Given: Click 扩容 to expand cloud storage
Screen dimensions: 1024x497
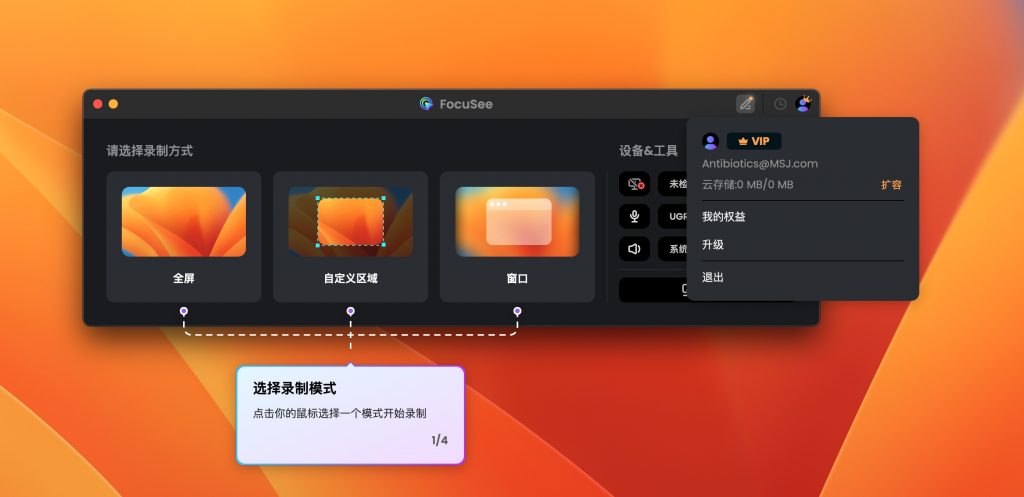Looking at the screenshot, I should (891, 185).
